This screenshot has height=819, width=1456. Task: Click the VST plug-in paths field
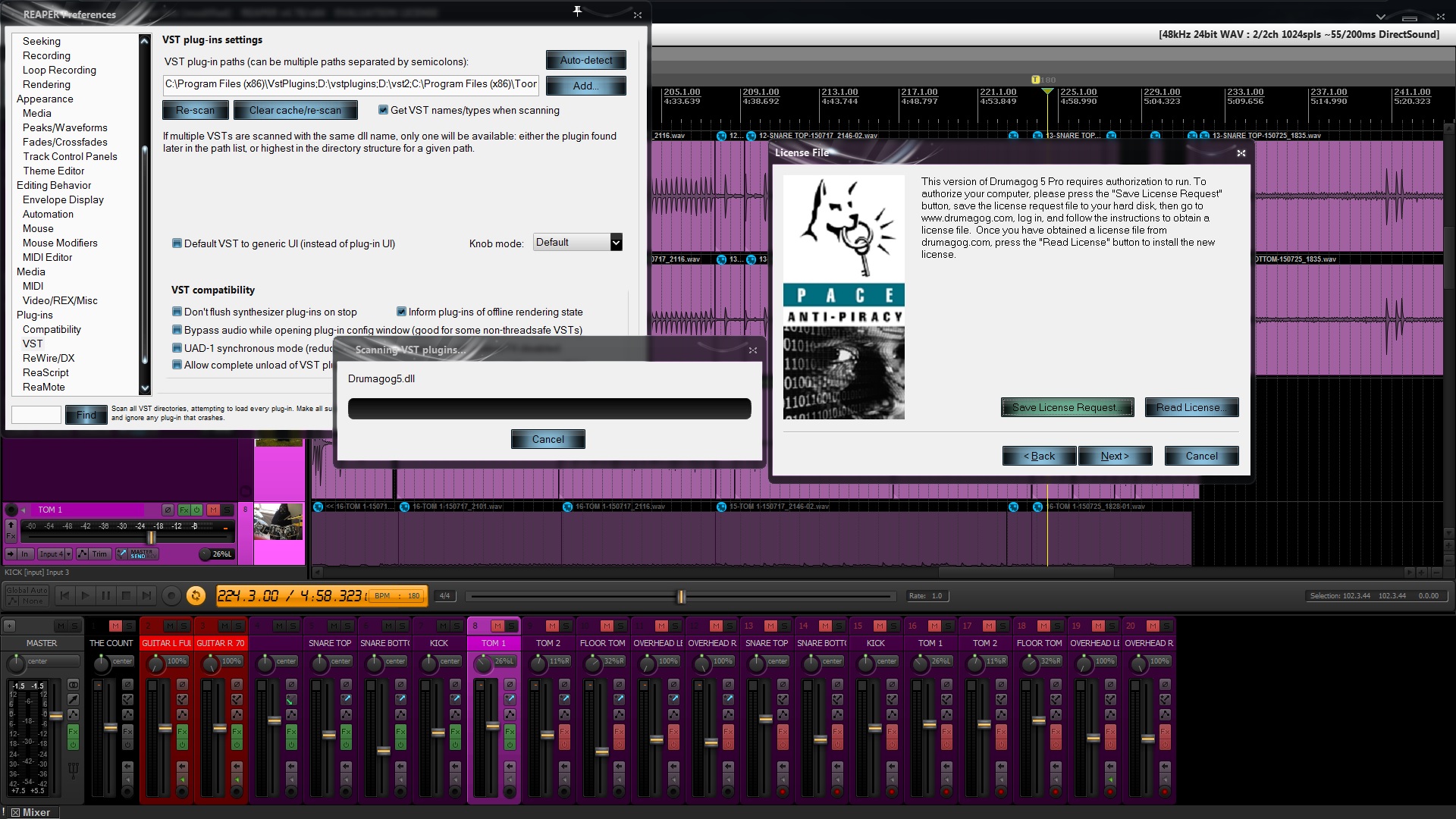click(x=351, y=84)
